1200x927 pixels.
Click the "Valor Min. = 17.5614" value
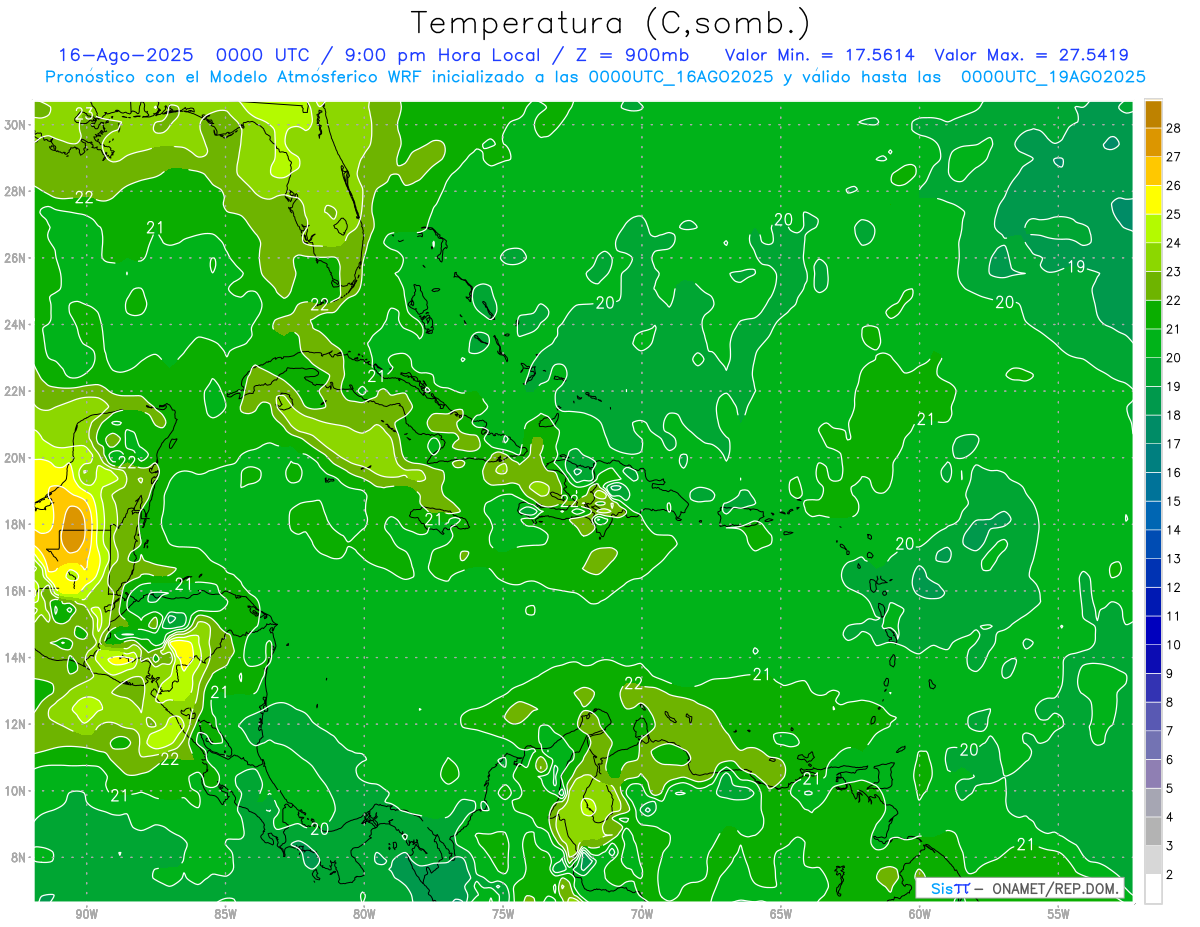coord(819,55)
